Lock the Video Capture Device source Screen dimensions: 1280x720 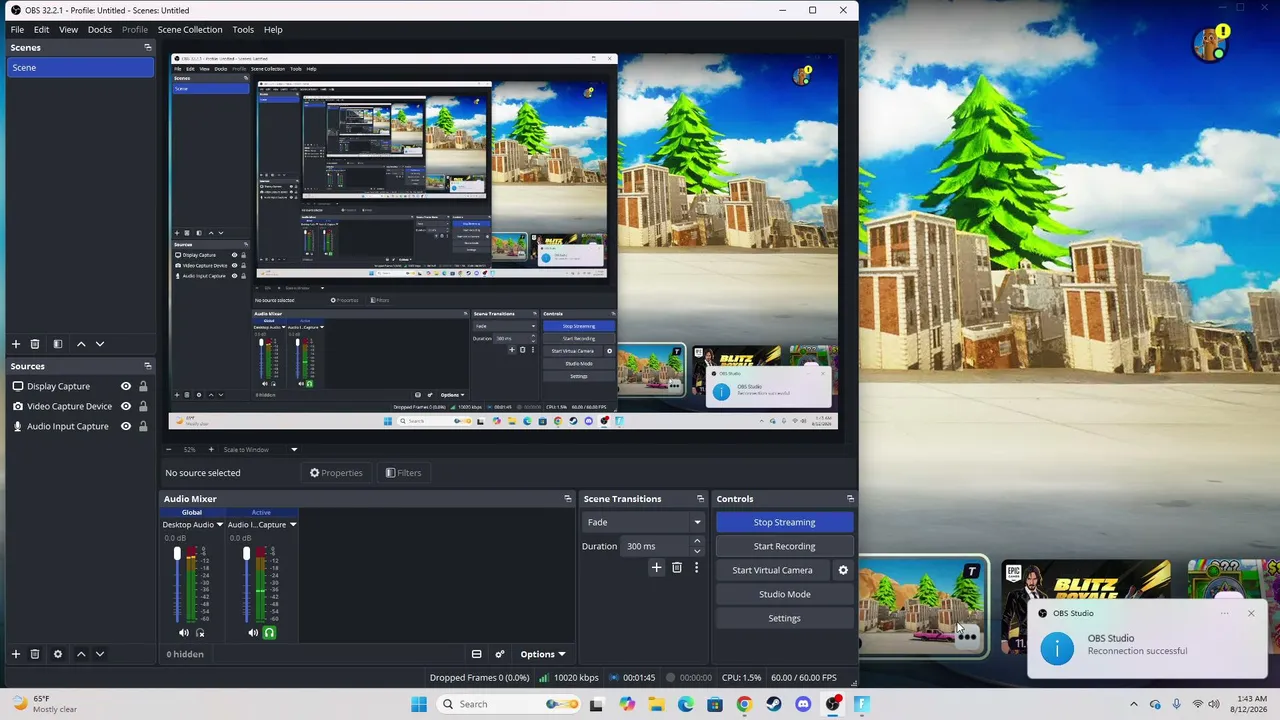[143, 406]
